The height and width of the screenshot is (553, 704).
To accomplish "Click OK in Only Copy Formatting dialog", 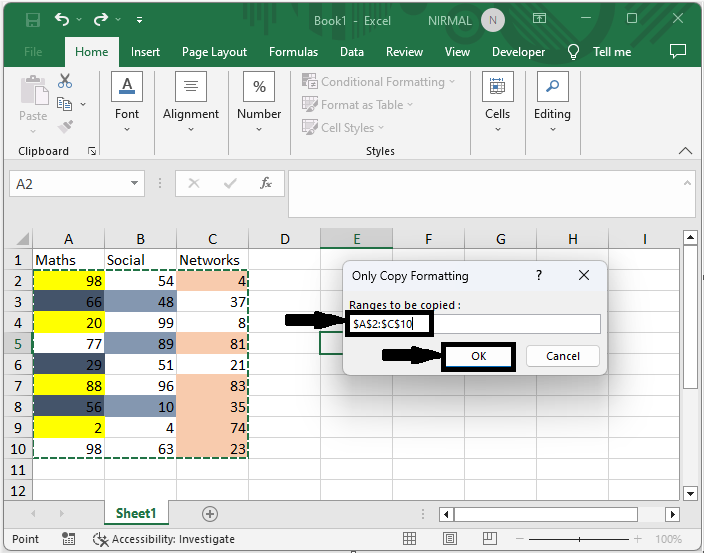I will pos(478,356).
